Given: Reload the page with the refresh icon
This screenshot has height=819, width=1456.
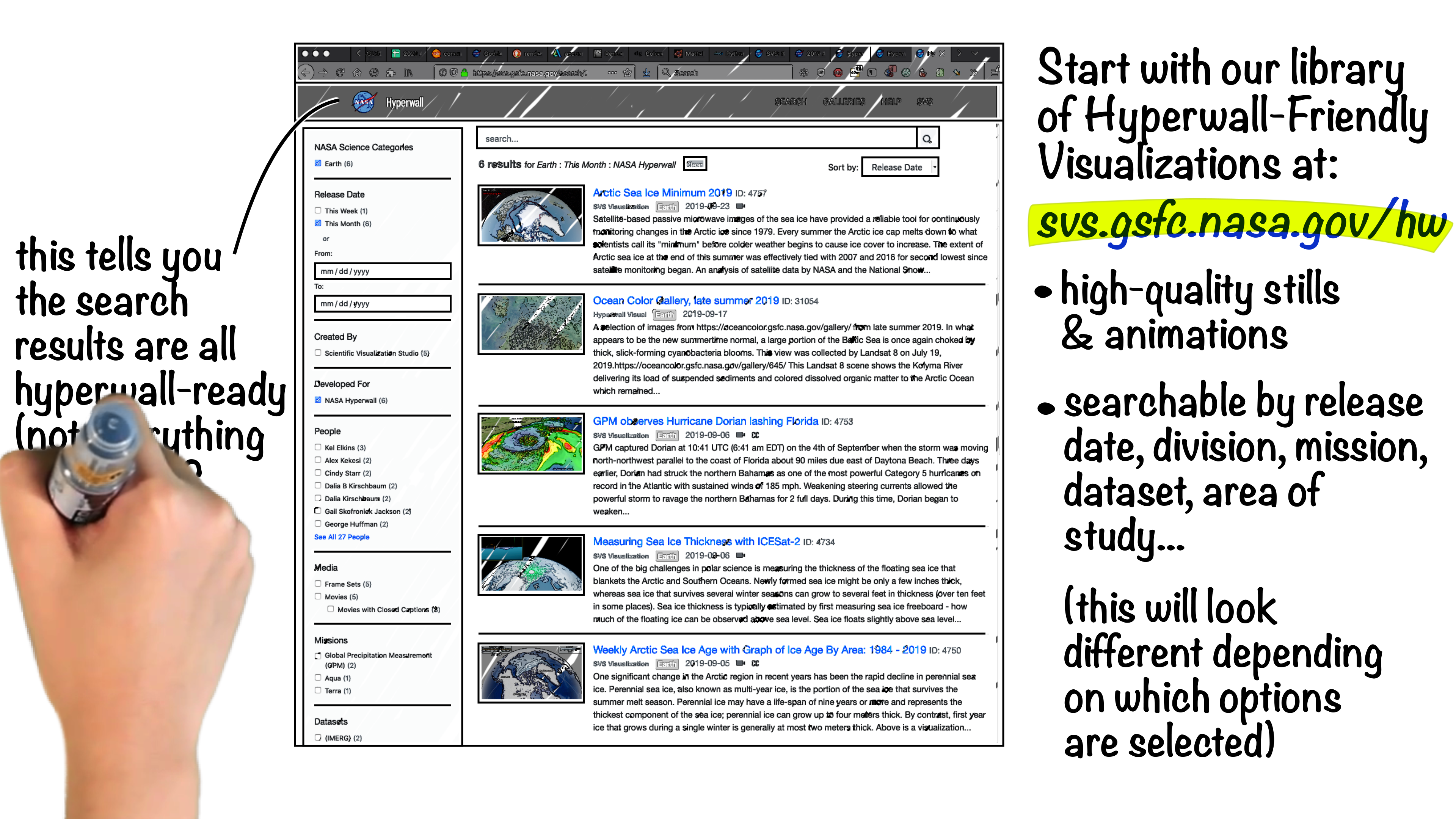Looking at the screenshot, I should pyautogui.click(x=340, y=72).
